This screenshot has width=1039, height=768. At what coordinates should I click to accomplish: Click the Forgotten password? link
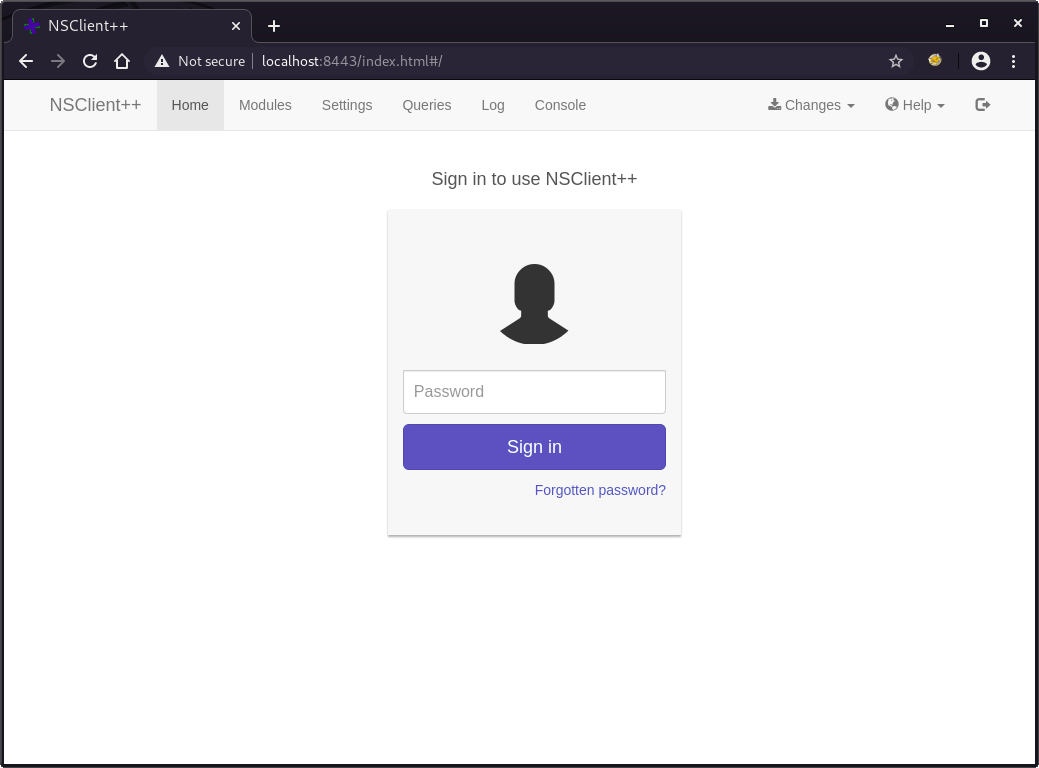pos(600,490)
